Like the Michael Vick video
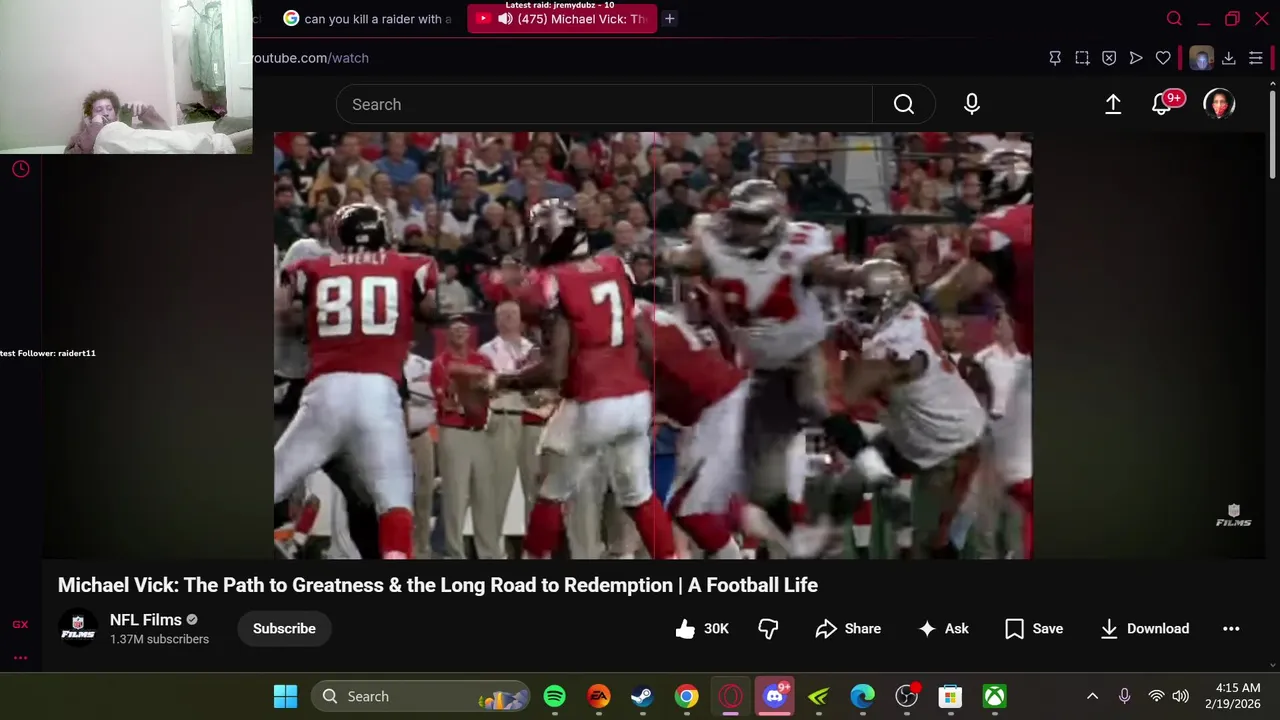This screenshot has width=1280, height=720. coord(702,628)
